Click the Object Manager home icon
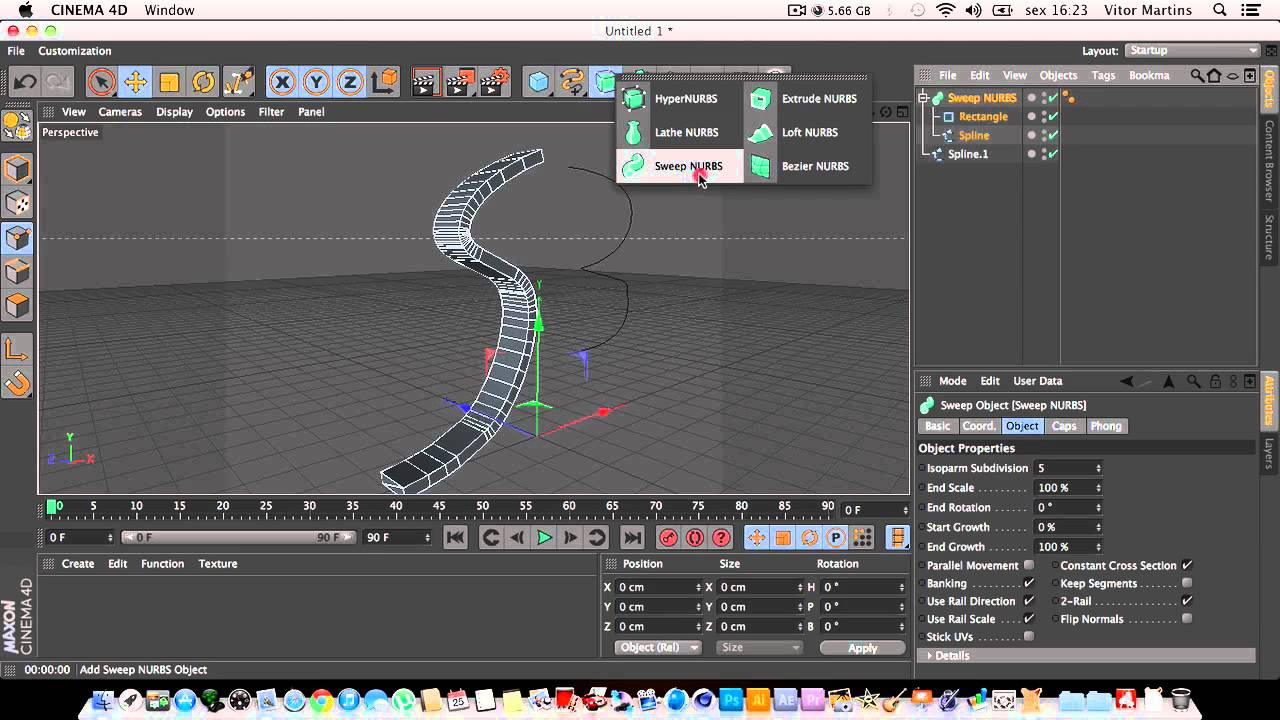 click(x=1214, y=75)
